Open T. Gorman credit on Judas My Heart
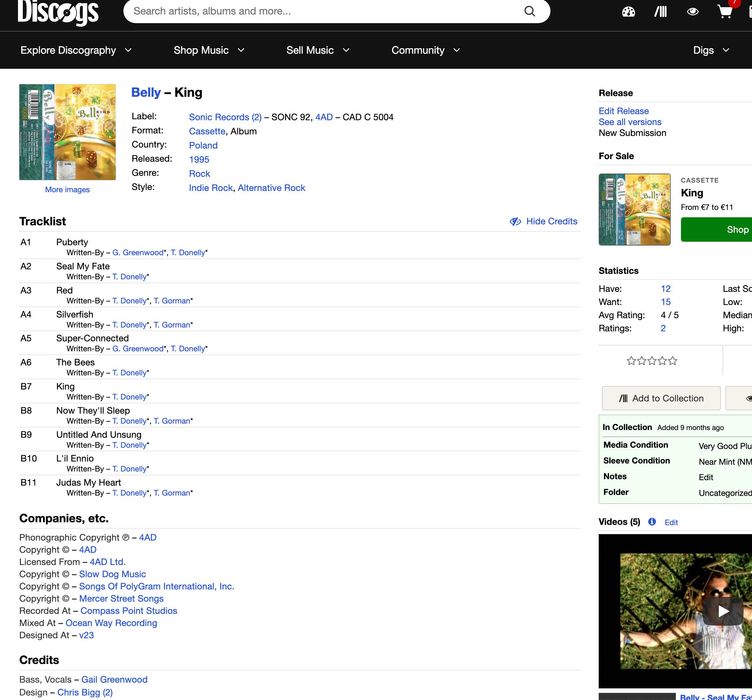The width and height of the screenshot is (752, 700). [172, 493]
